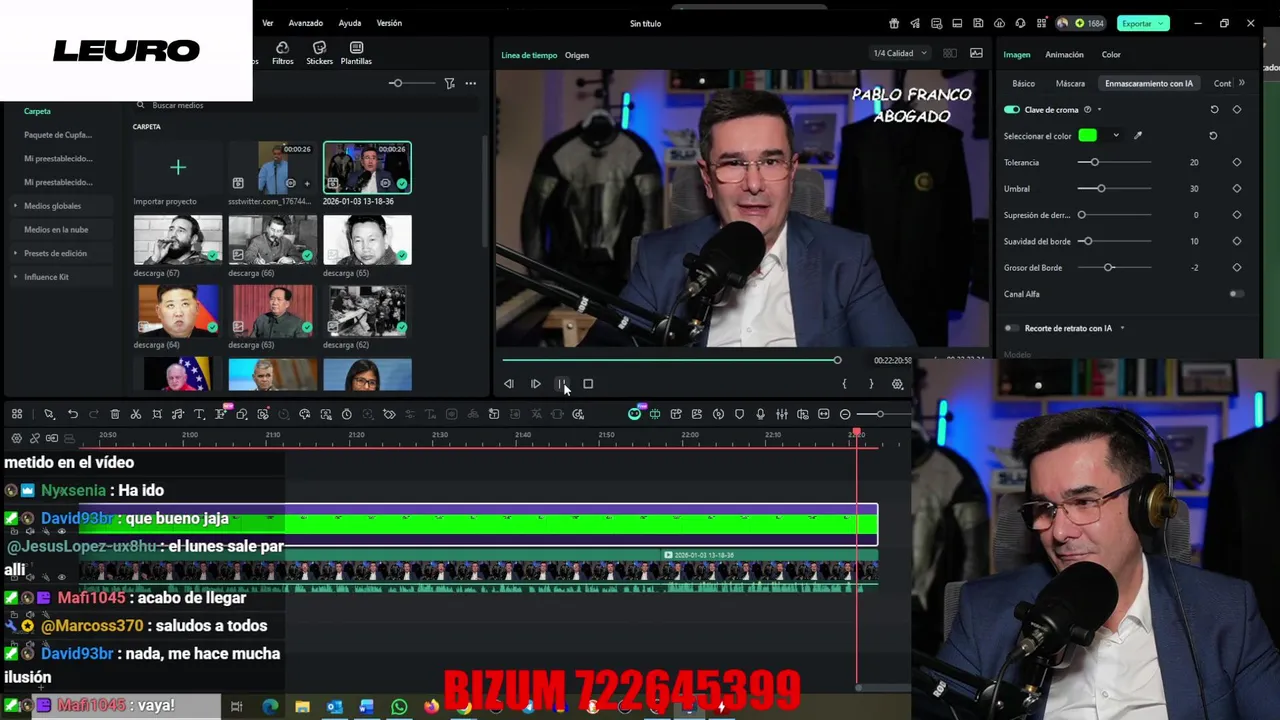Pick chroma color with the eyedropper
Screen dimensions: 1280x720
(x=1137, y=136)
